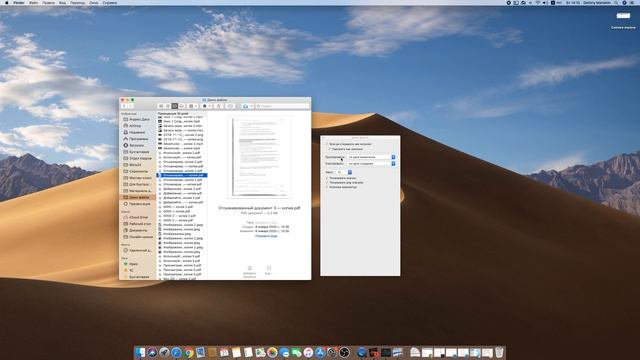The image size is (640, 360).
Task: Open the Вид menu
Action: click(x=62, y=2)
